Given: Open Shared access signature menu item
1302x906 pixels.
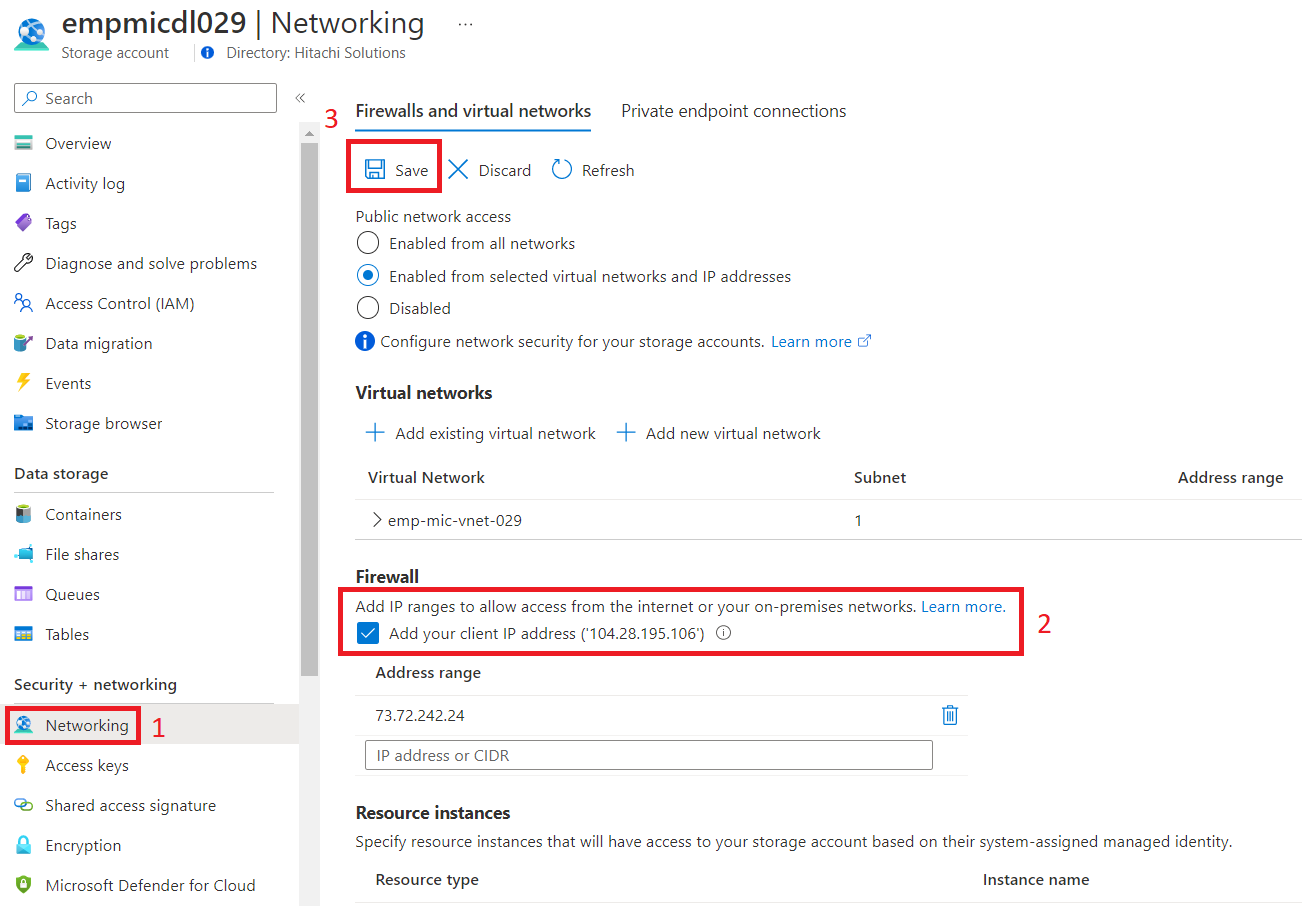Looking at the screenshot, I should 130,805.
